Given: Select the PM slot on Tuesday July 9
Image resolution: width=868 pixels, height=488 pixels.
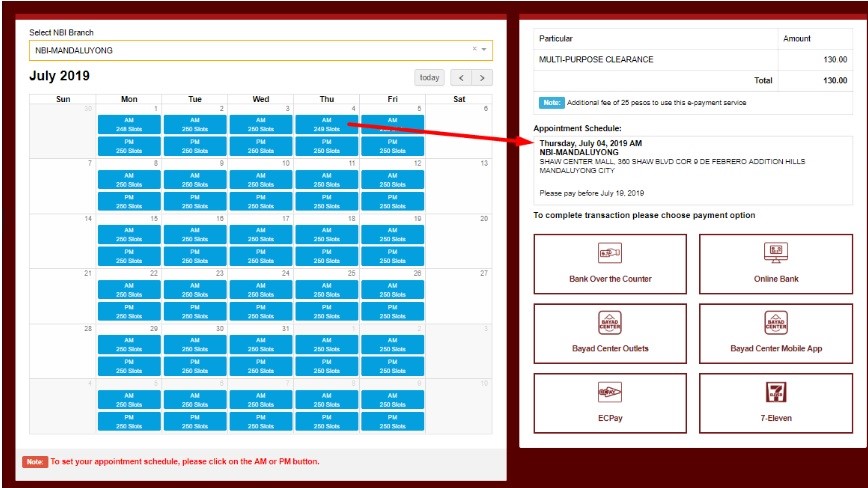Looking at the screenshot, I should point(195,201).
